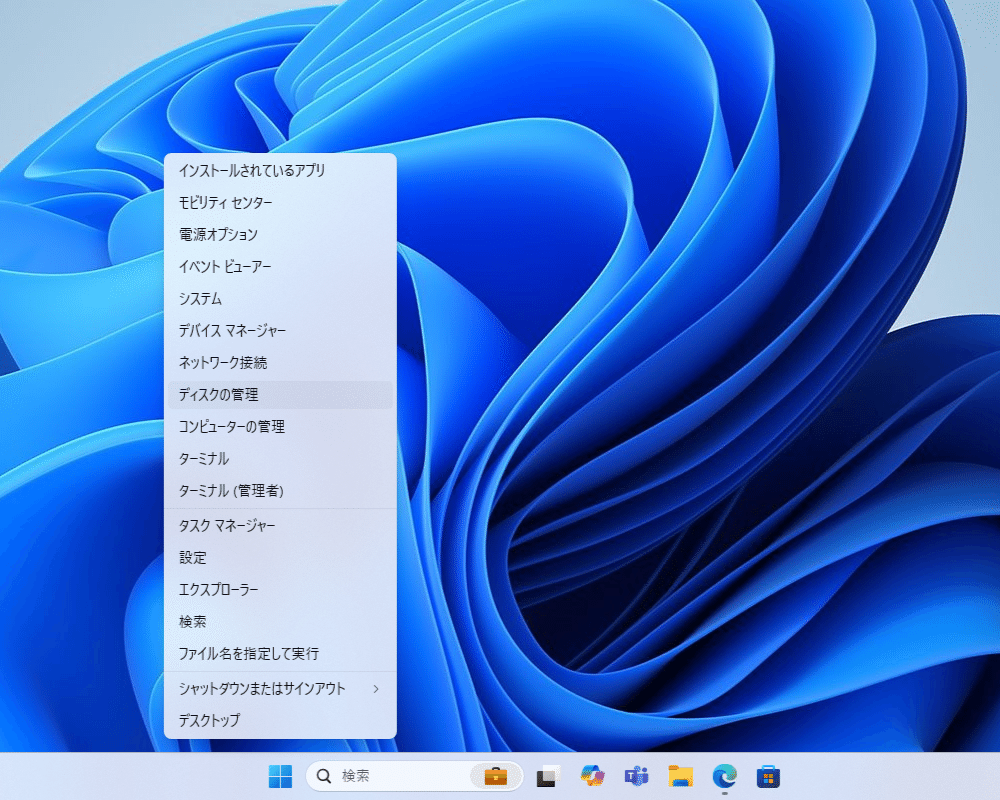Screen dimensions: 1000x800
Task: Open モビリティ センター from menu
Action: pyautogui.click(x=280, y=202)
